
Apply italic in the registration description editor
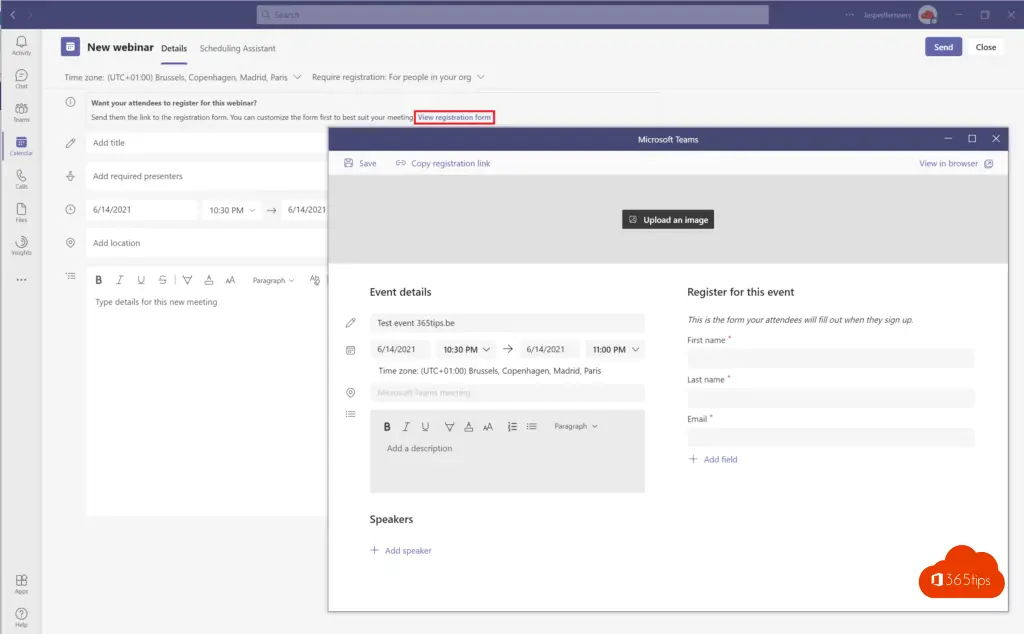point(406,426)
